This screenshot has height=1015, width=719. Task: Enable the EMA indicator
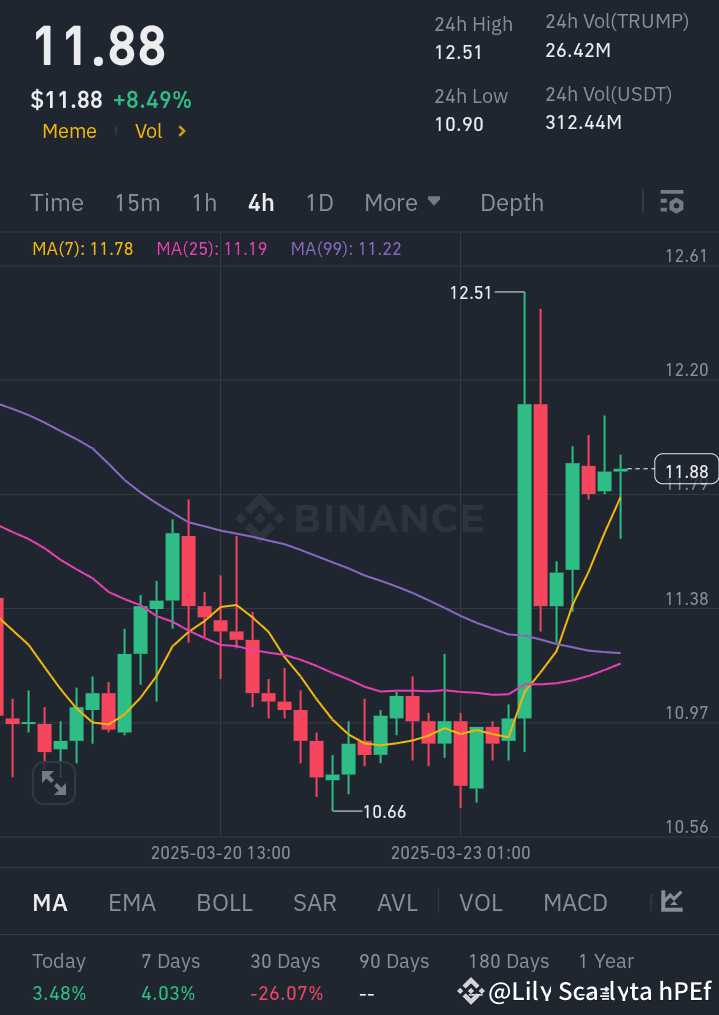(132, 903)
